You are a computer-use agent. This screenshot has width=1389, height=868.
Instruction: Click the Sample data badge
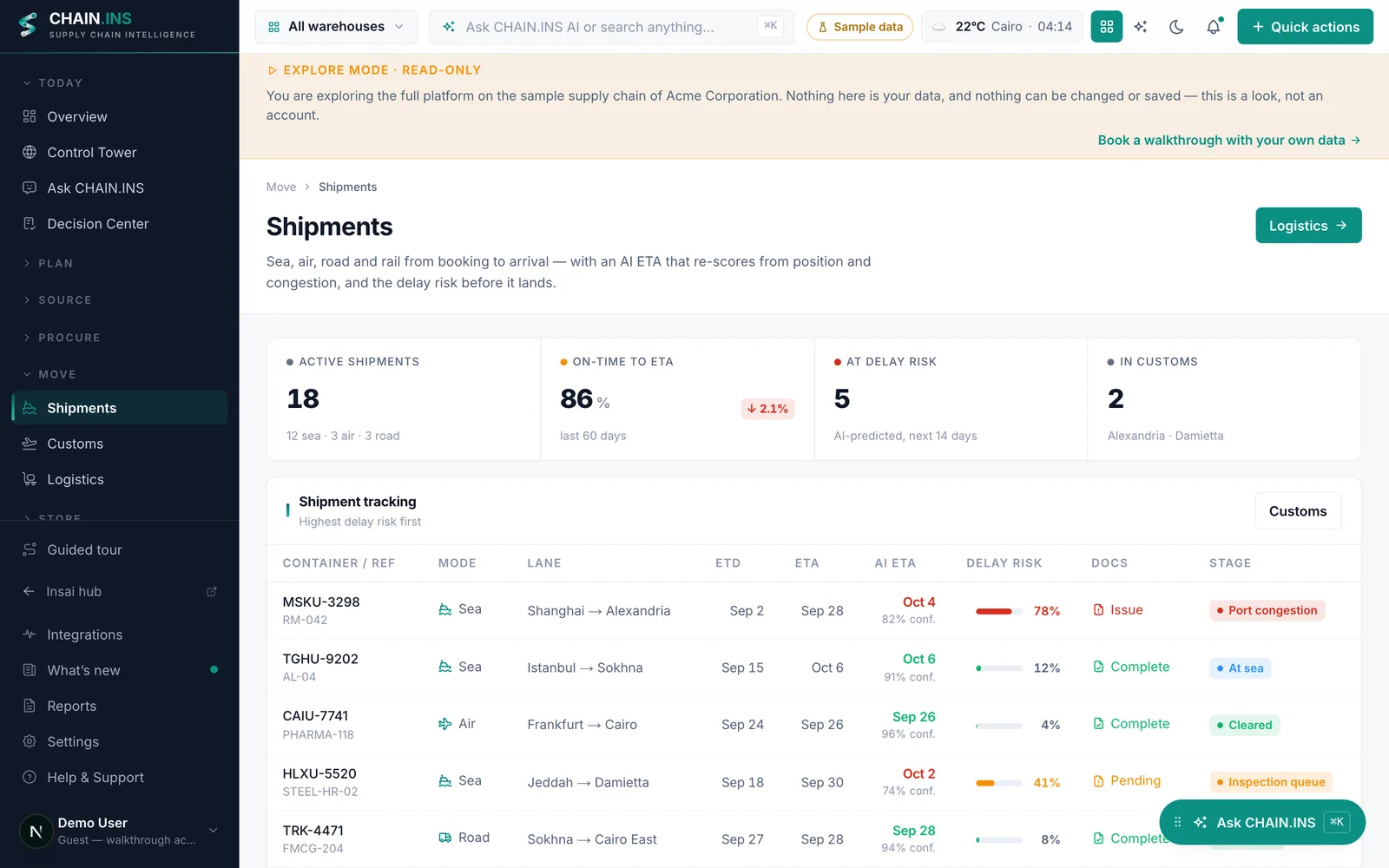pos(859,27)
